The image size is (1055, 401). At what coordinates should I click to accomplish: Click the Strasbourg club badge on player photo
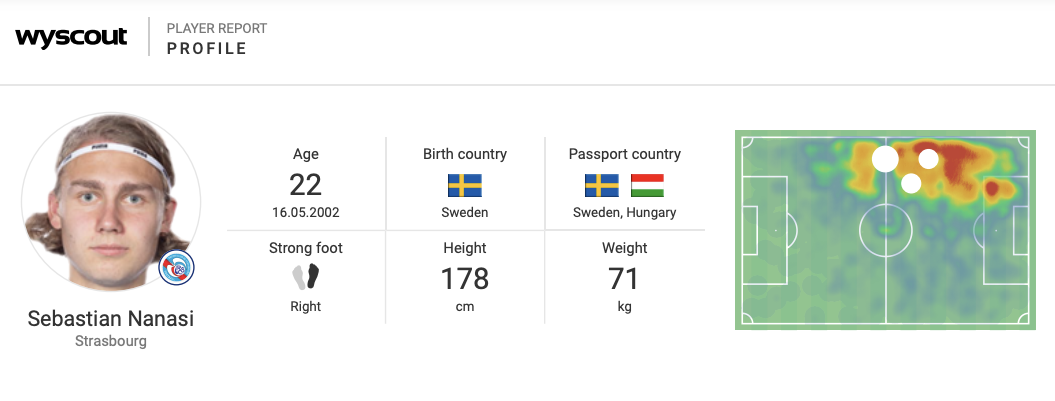(x=177, y=267)
